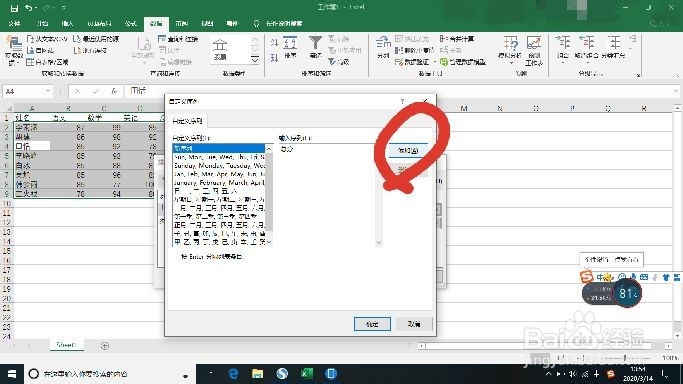Undo the last action
This screenshot has height=384, width=683.
click(29, 8)
